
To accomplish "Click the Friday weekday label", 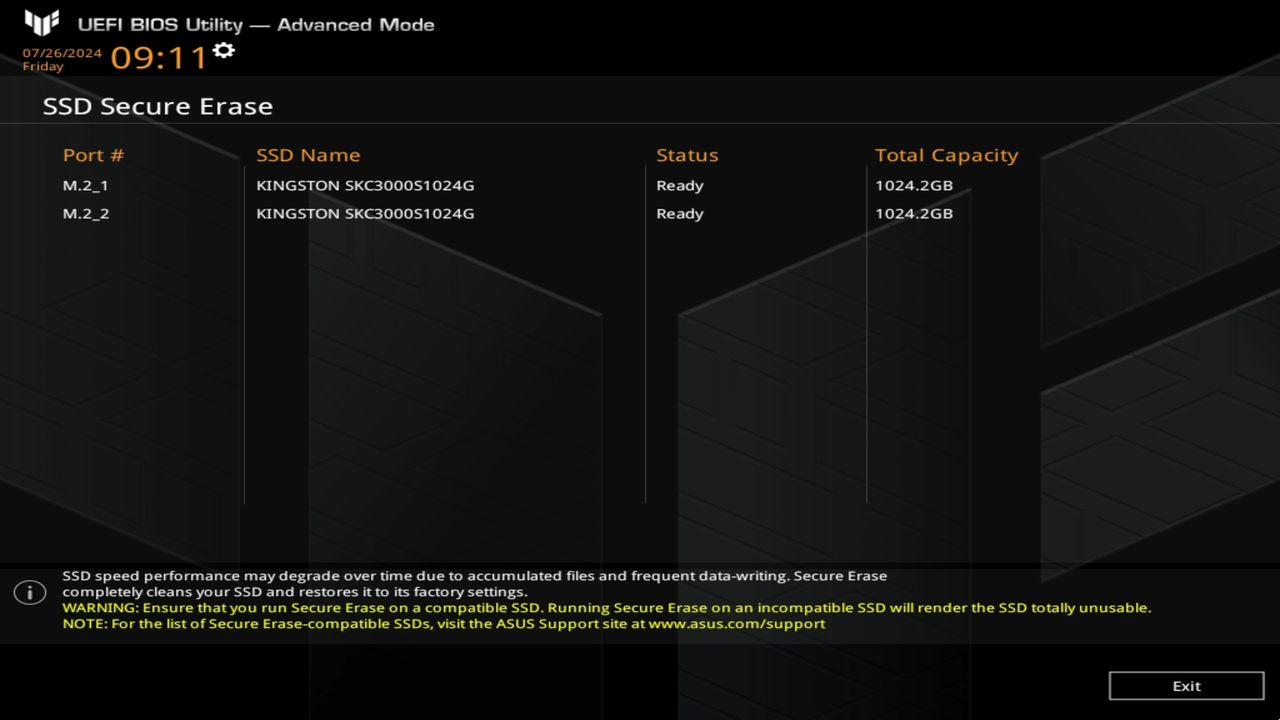I will [x=43, y=67].
